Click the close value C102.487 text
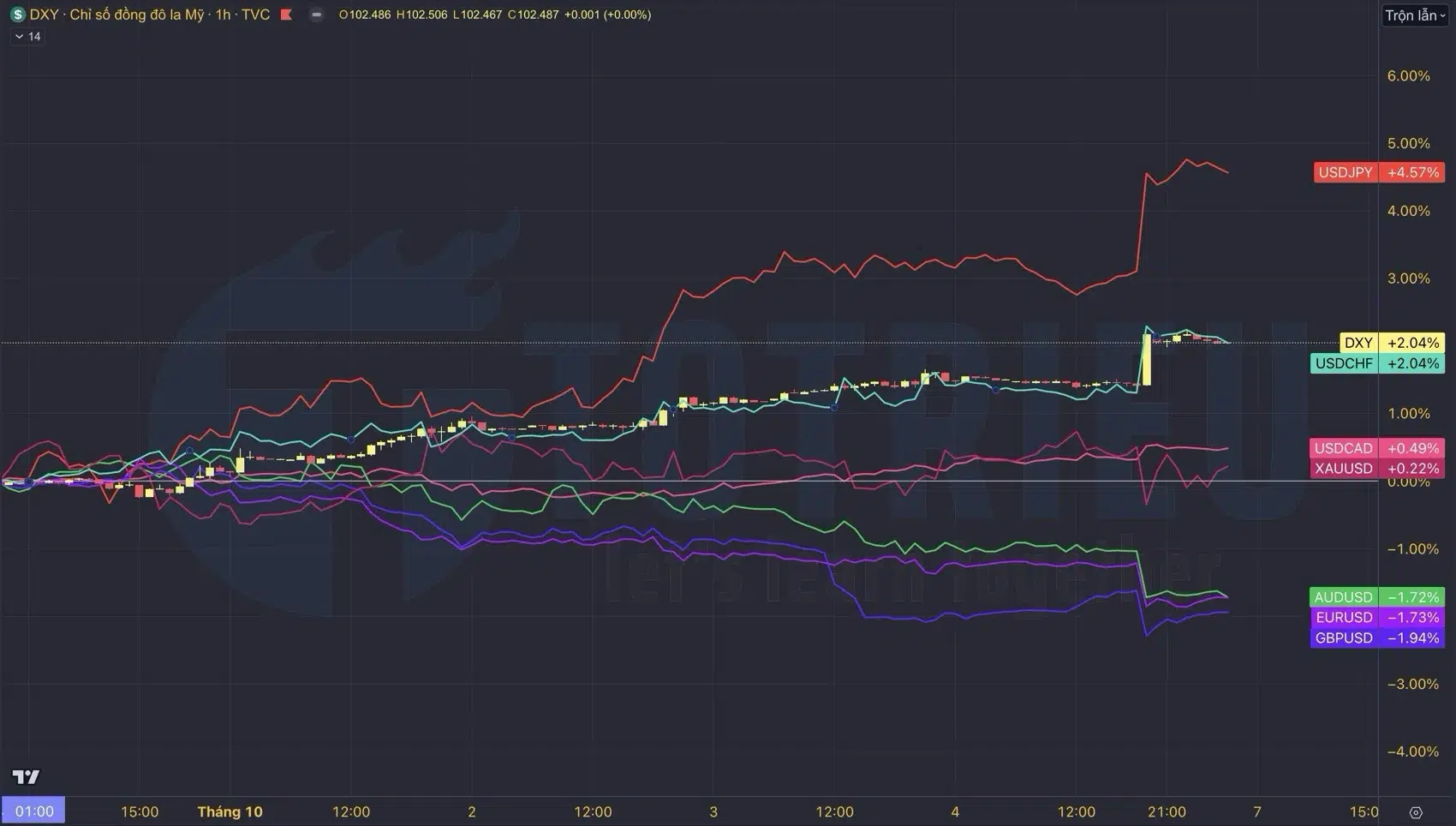 [x=534, y=15]
